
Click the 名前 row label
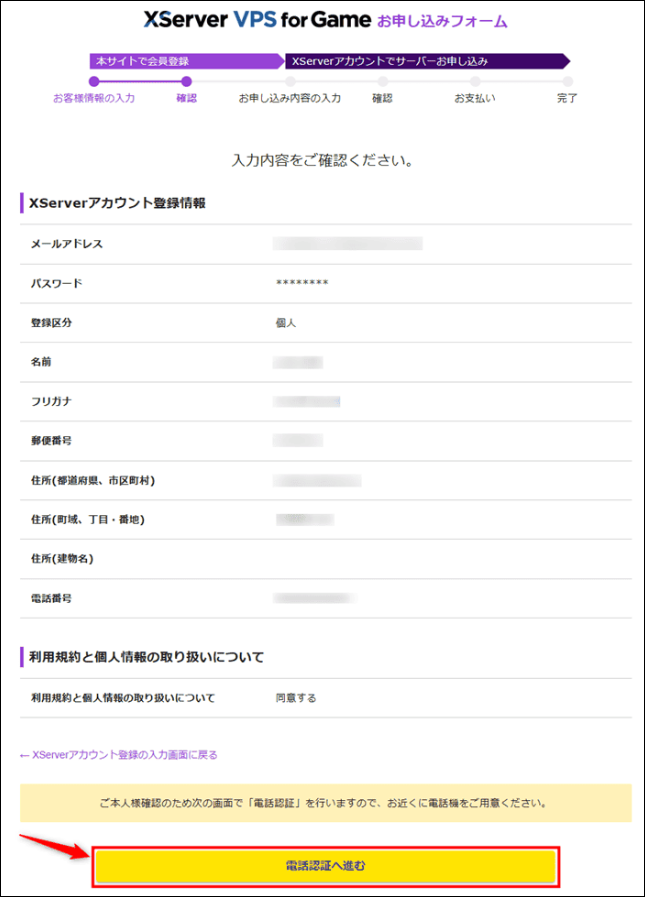click(x=41, y=362)
